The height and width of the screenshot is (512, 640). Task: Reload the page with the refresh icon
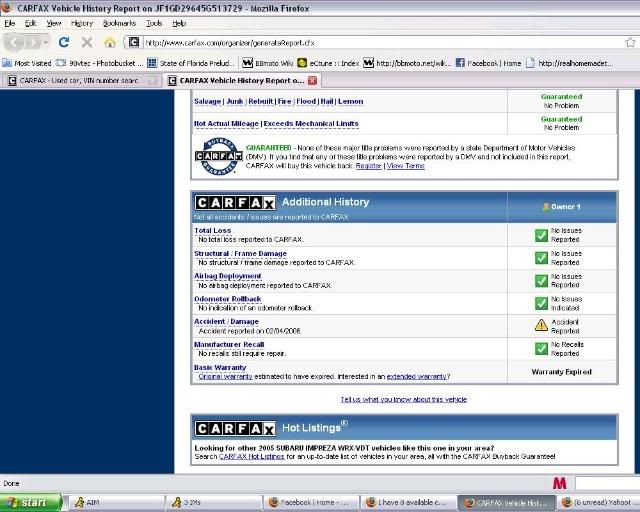[x=64, y=42]
